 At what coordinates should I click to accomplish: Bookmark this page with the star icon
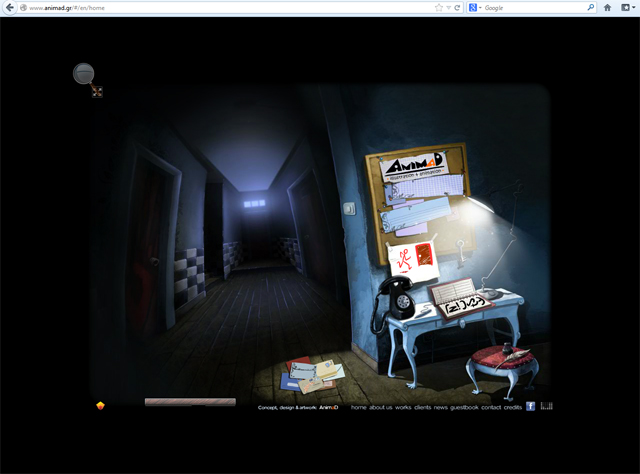[x=438, y=7]
